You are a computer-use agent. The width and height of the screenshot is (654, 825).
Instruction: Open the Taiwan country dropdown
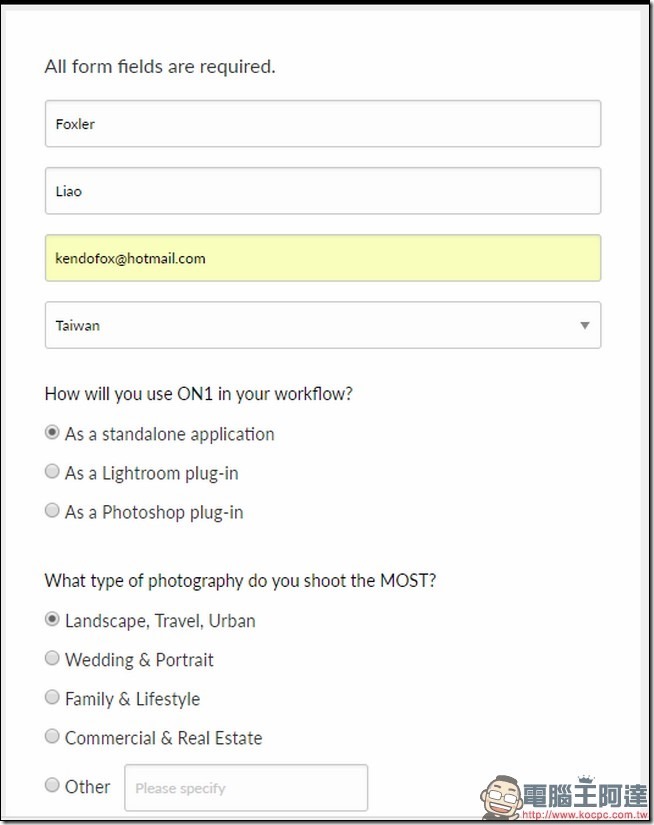[x=323, y=325]
